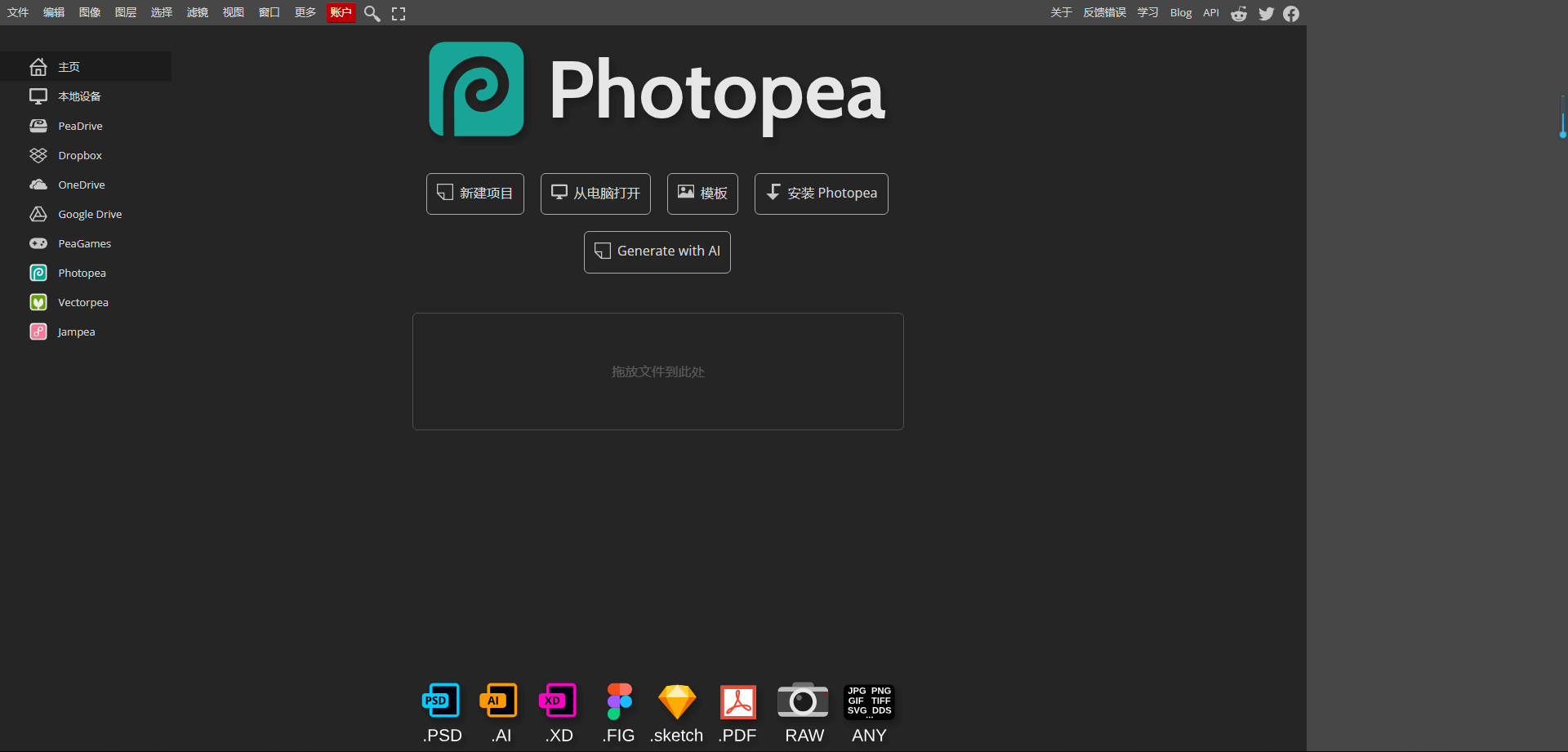Click Generate with AI button

point(657,251)
